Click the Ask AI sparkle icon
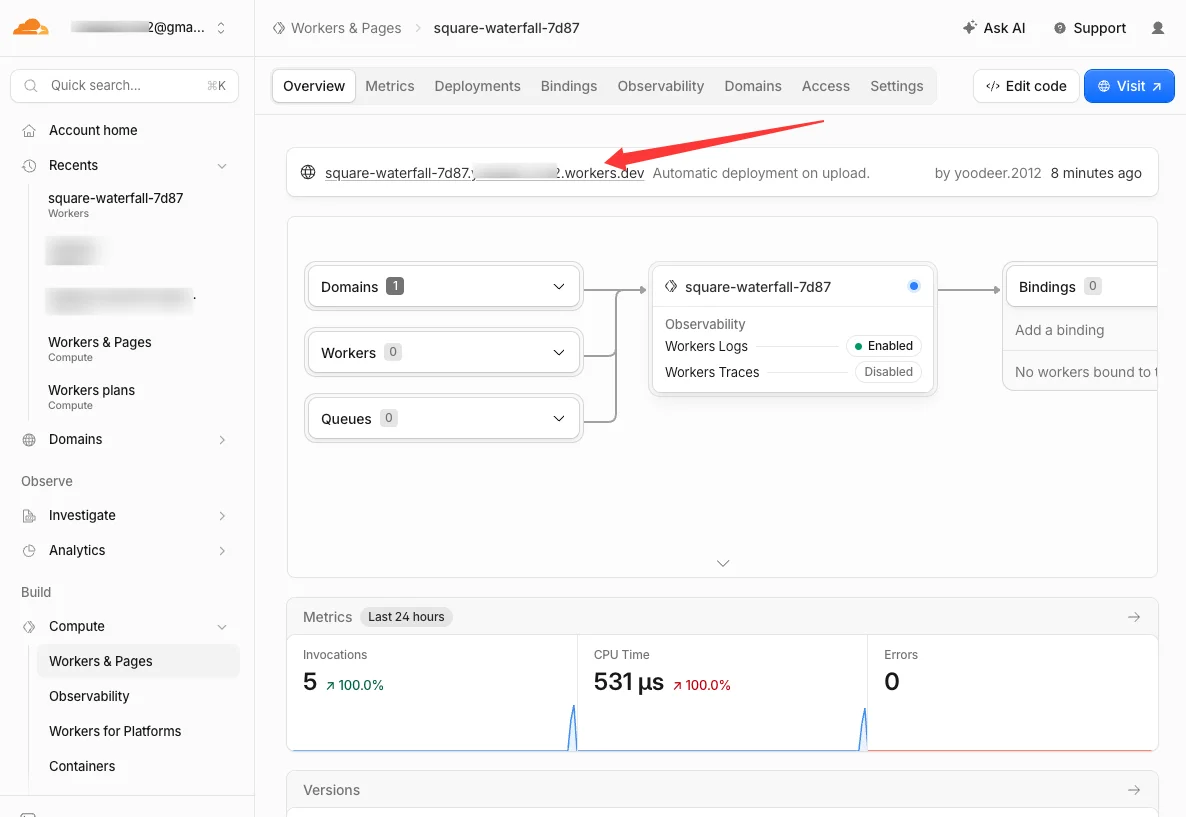Screen dimensions: 1186x817 (969, 27)
